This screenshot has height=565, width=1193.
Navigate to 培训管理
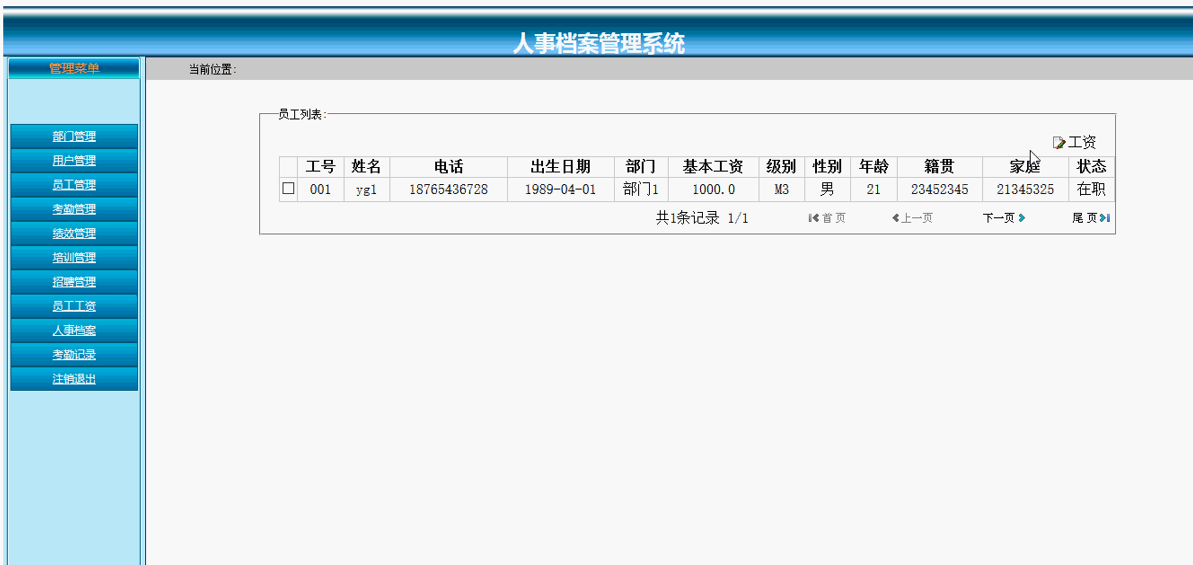(74, 259)
